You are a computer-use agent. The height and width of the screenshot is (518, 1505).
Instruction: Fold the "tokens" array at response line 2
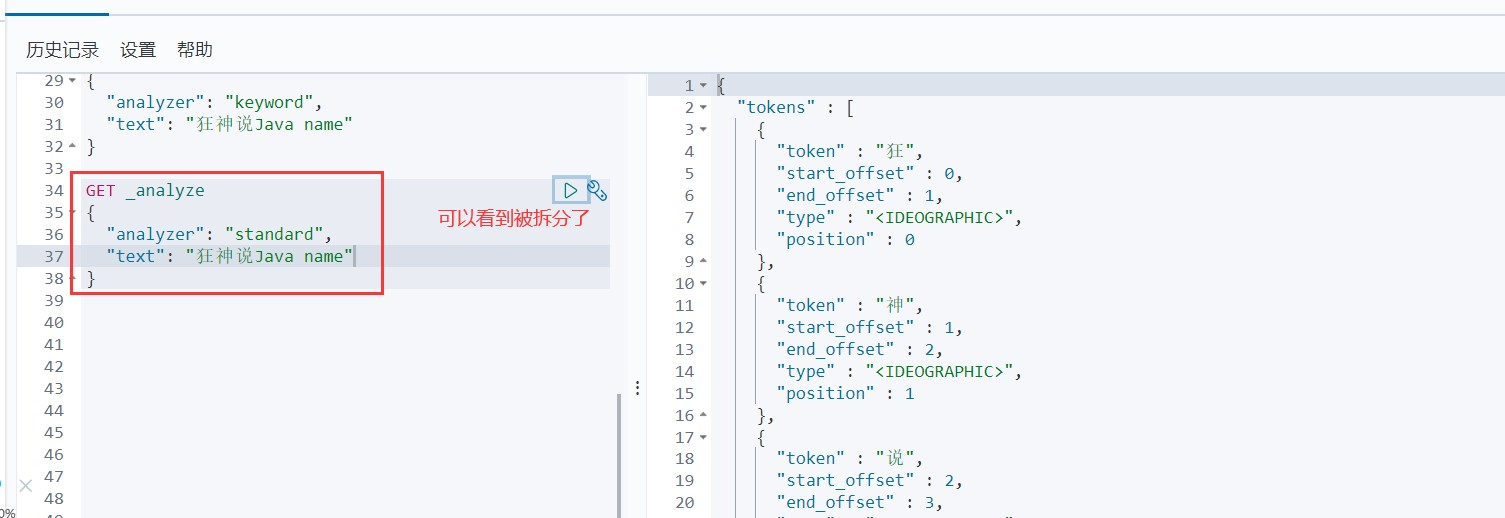pos(703,108)
